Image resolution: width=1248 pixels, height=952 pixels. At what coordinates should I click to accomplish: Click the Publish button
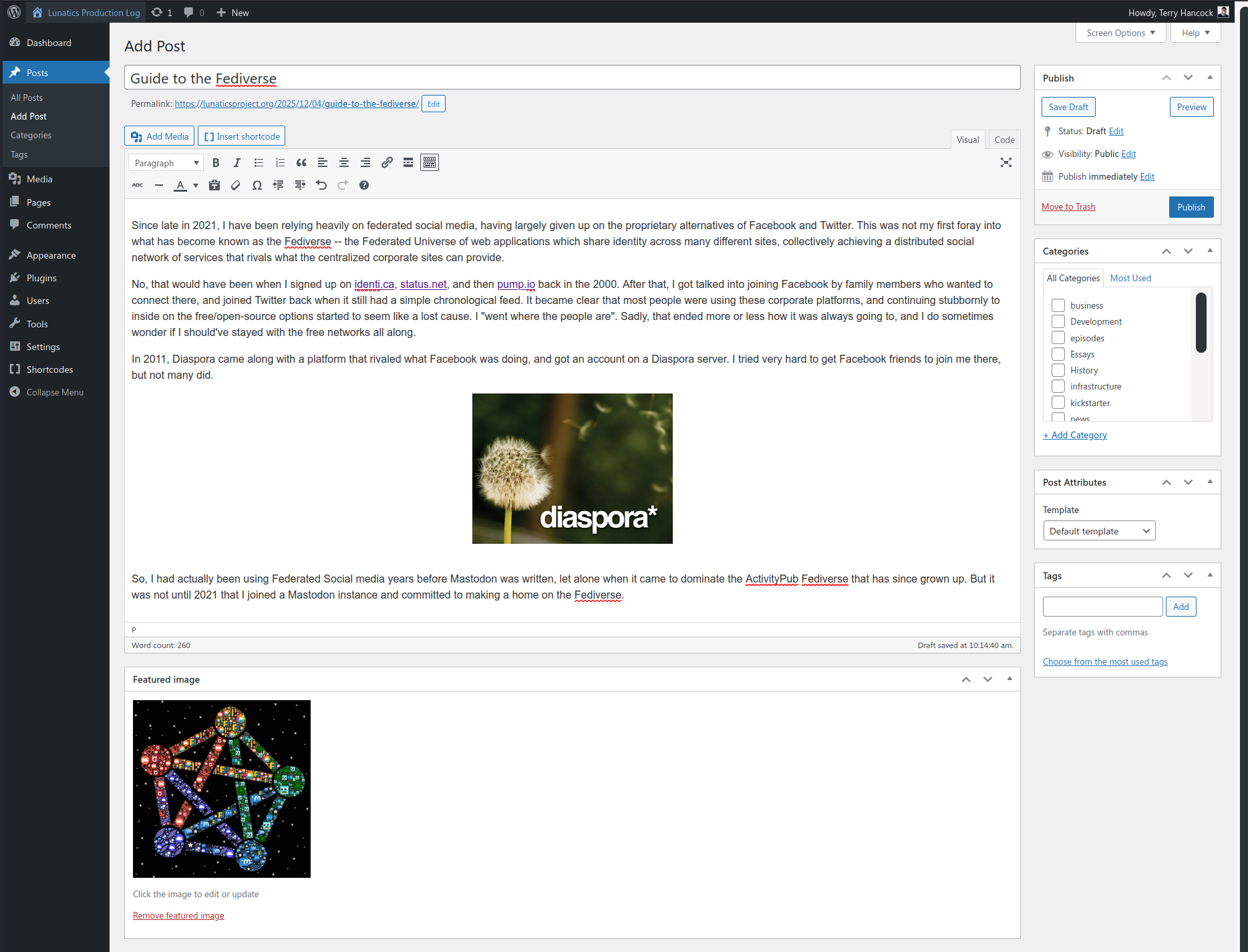[x=1191, y=207]
